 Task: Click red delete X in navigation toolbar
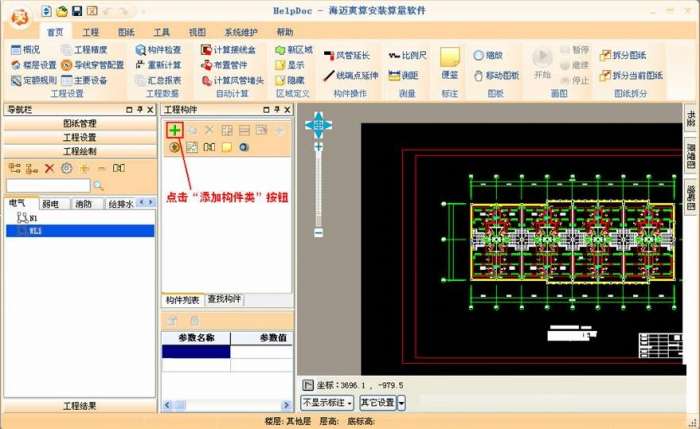(49, 168)
